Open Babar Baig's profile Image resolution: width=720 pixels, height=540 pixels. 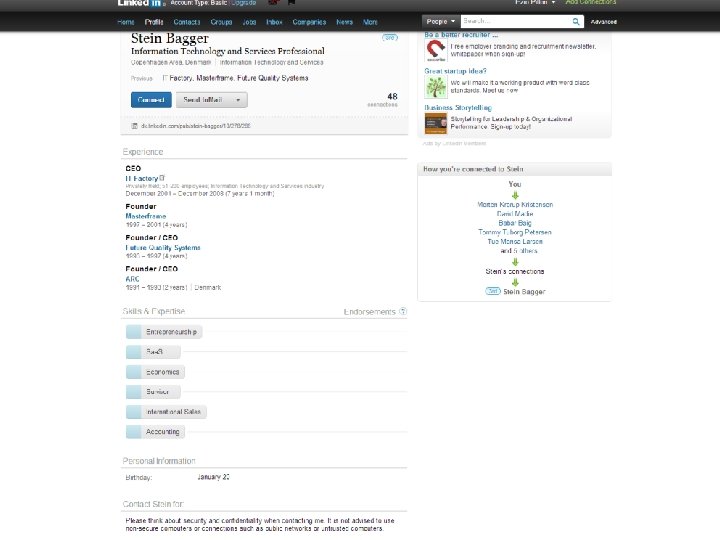[515, 223]
